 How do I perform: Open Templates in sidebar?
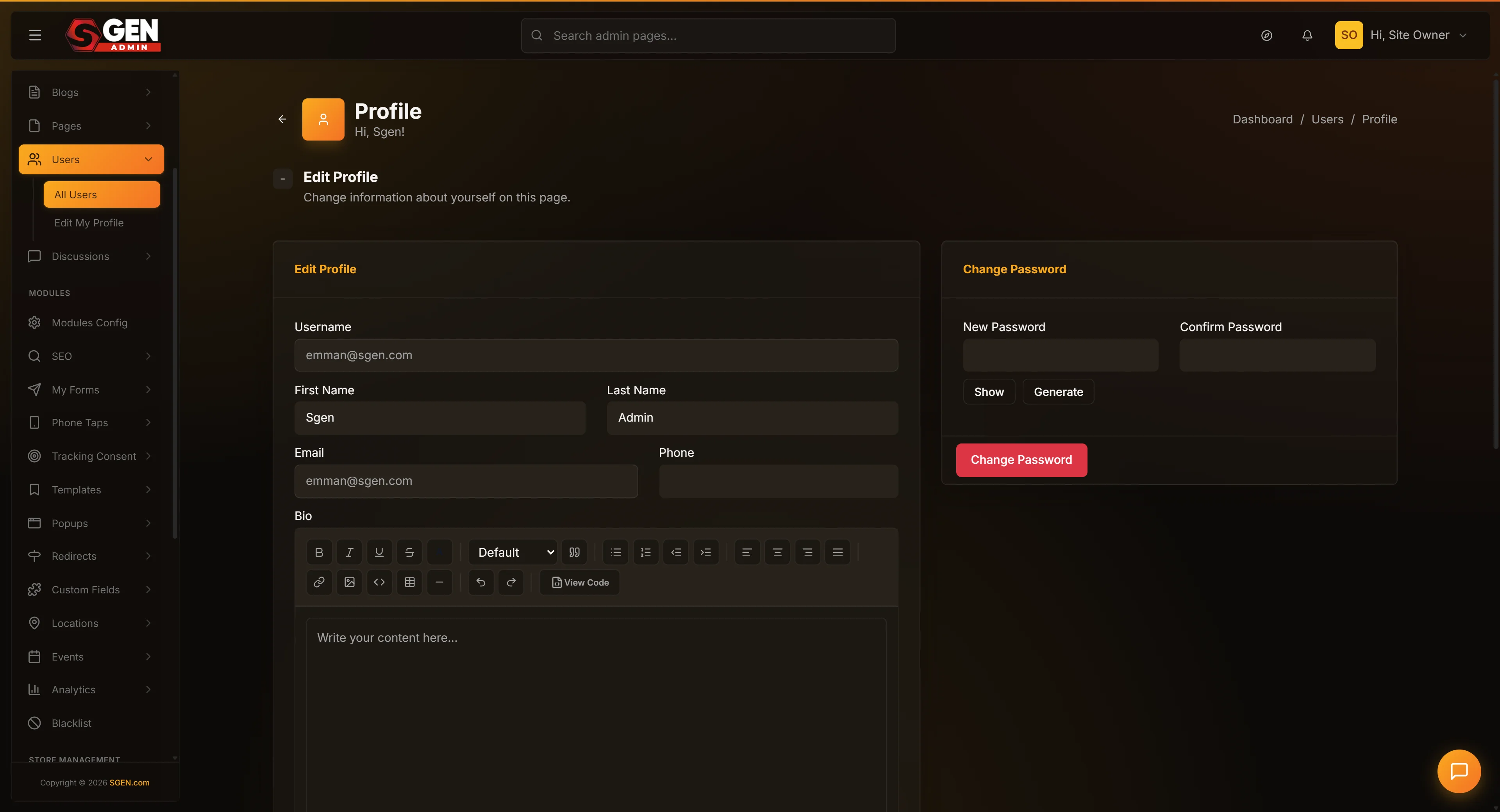pyautogui.click(x=91, y=490)
